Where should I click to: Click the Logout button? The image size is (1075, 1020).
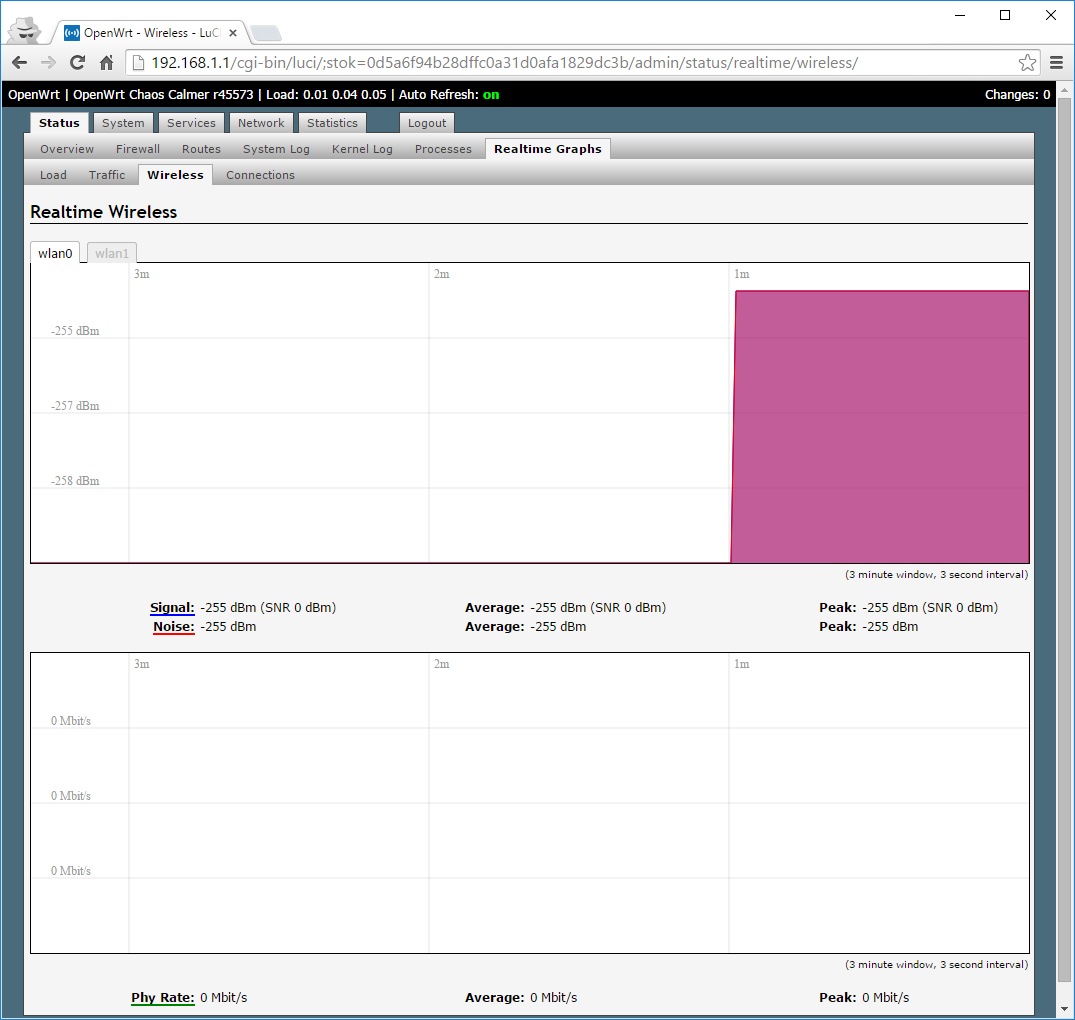click(427, 123)
